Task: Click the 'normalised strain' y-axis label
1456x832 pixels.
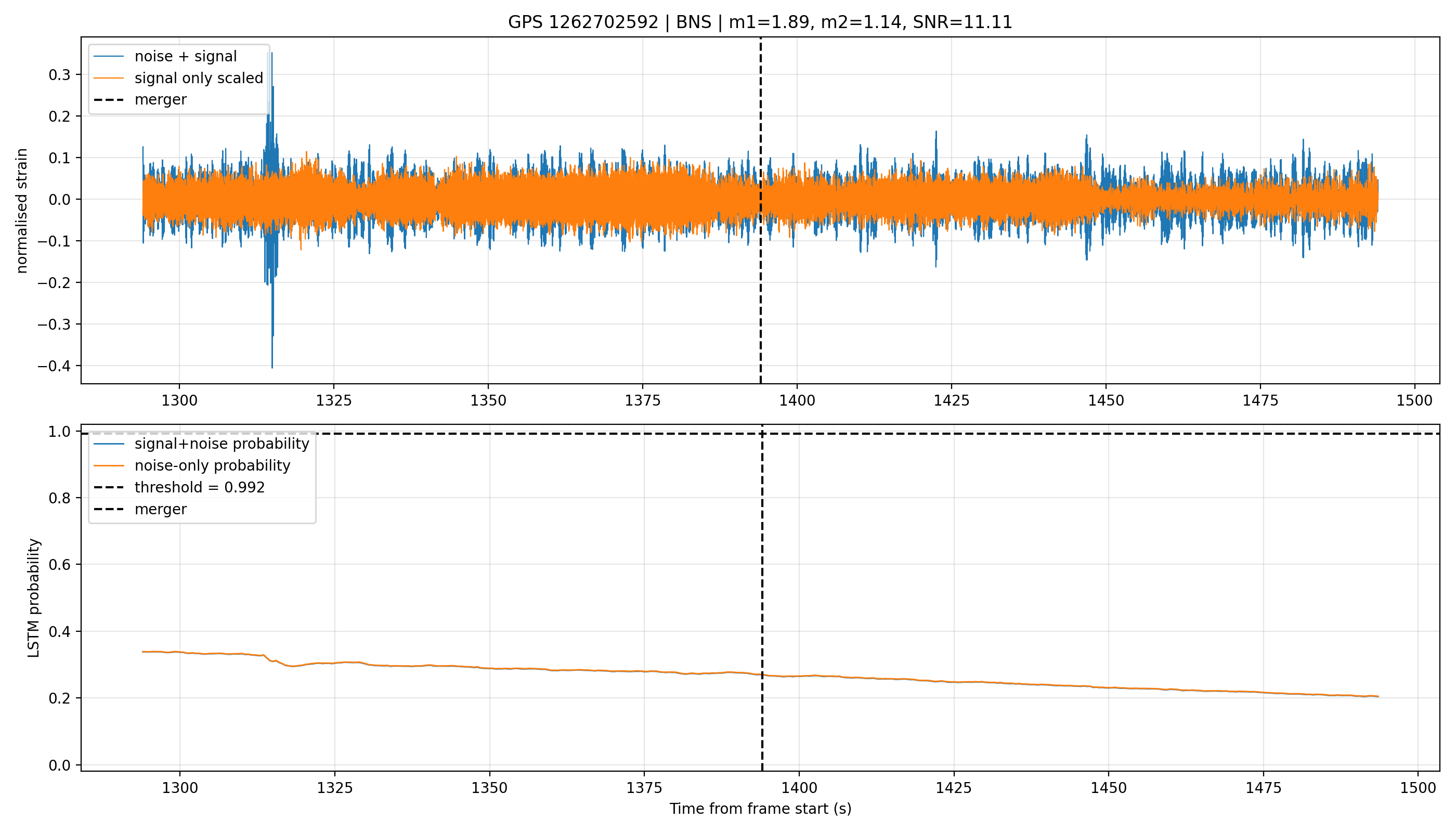Action: point(22,211)
